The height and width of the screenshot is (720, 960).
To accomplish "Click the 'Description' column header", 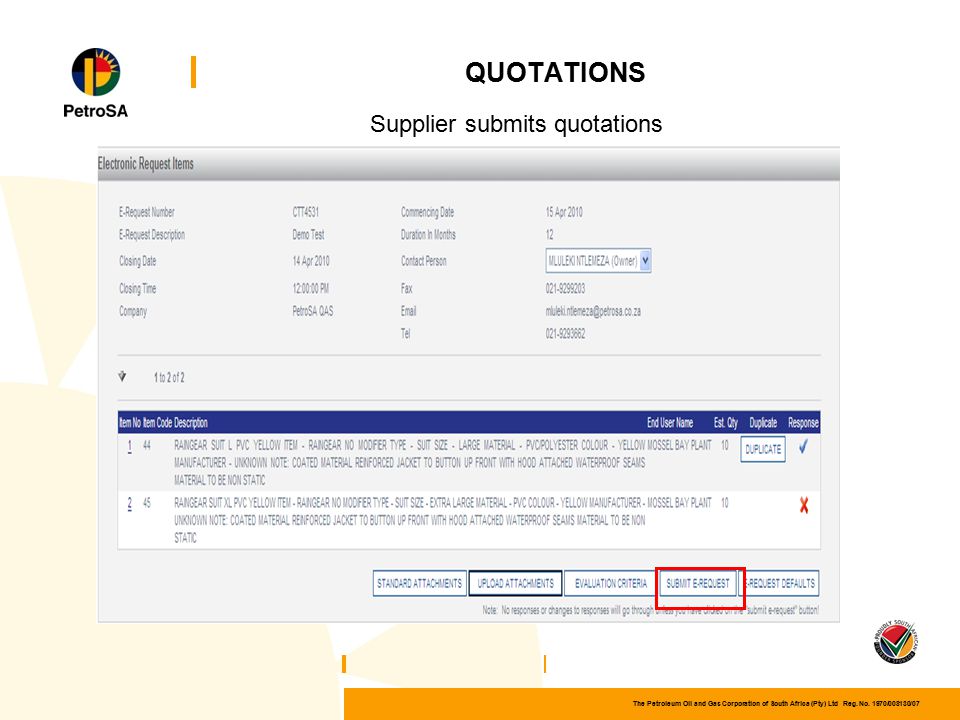I will pyautogui.click(x=191, y=422).
